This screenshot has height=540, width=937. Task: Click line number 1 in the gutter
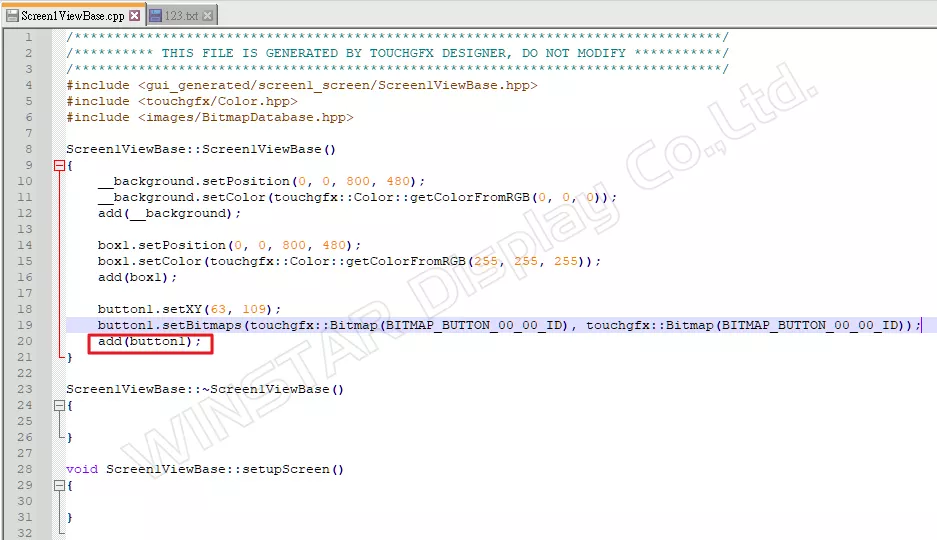click(28, 37)
